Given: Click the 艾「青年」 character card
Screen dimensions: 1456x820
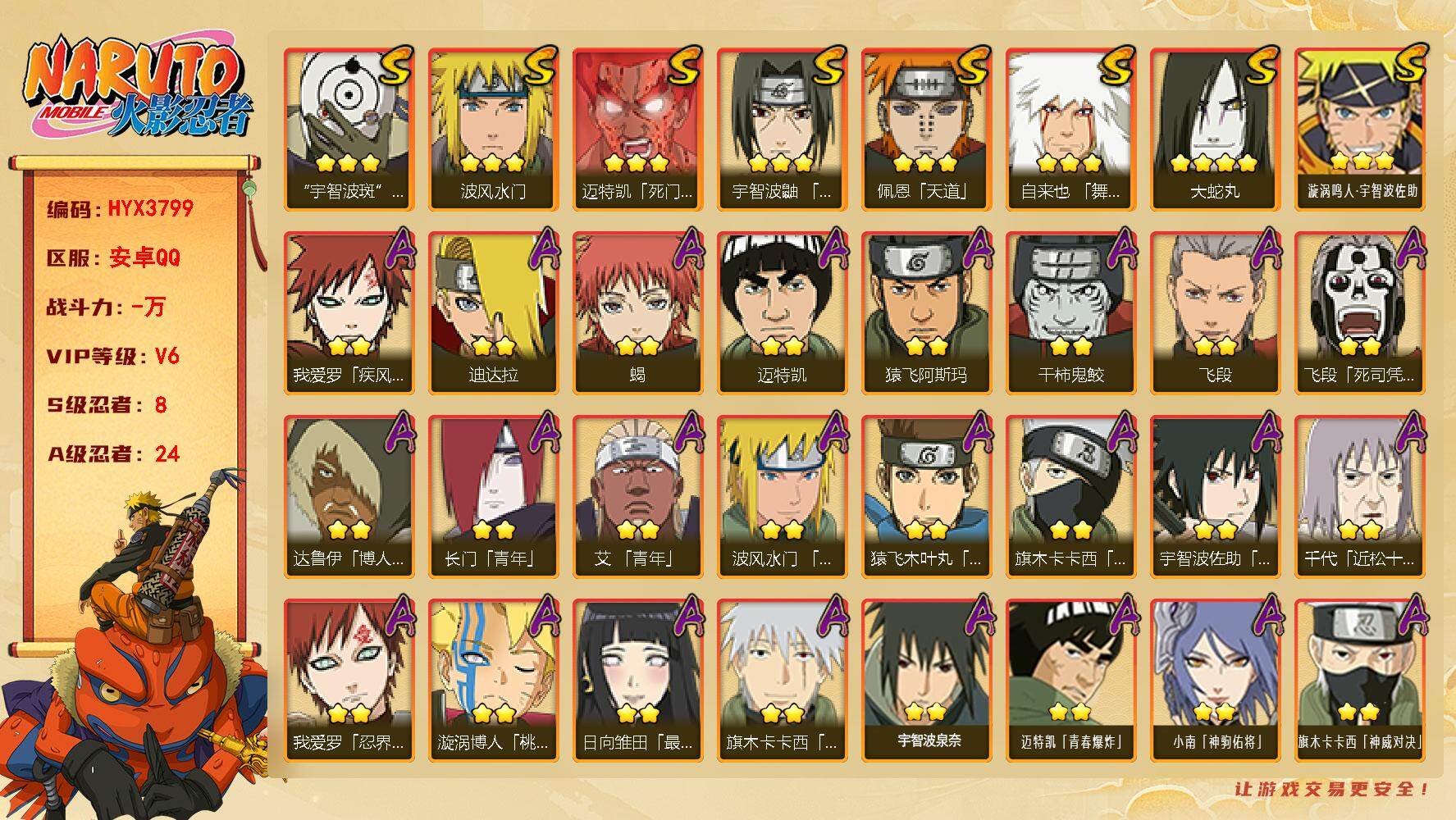Looking at the screenshot, I should (x=637, y=497).
